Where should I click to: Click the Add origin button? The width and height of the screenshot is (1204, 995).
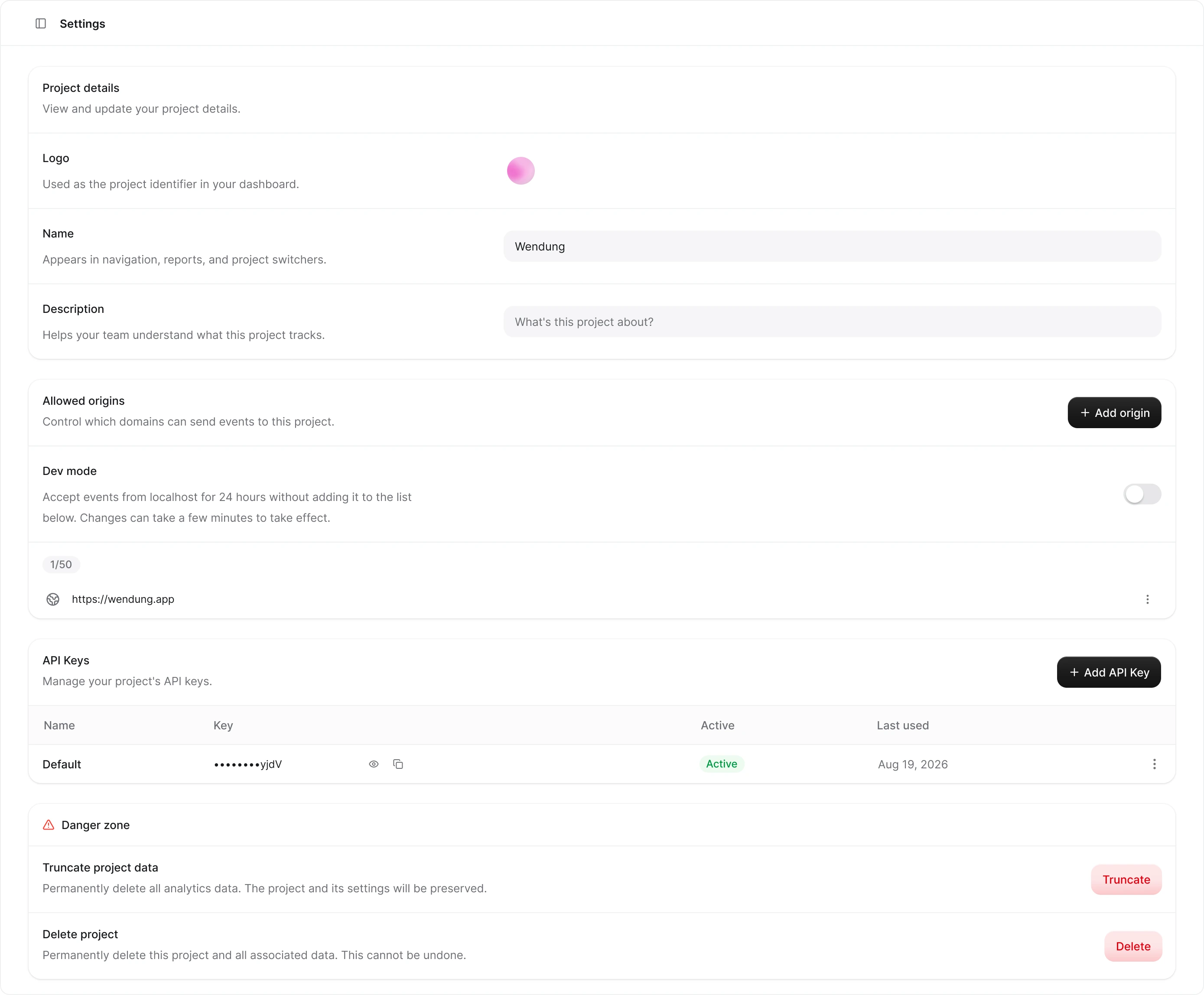click(x=1114, y=413)
